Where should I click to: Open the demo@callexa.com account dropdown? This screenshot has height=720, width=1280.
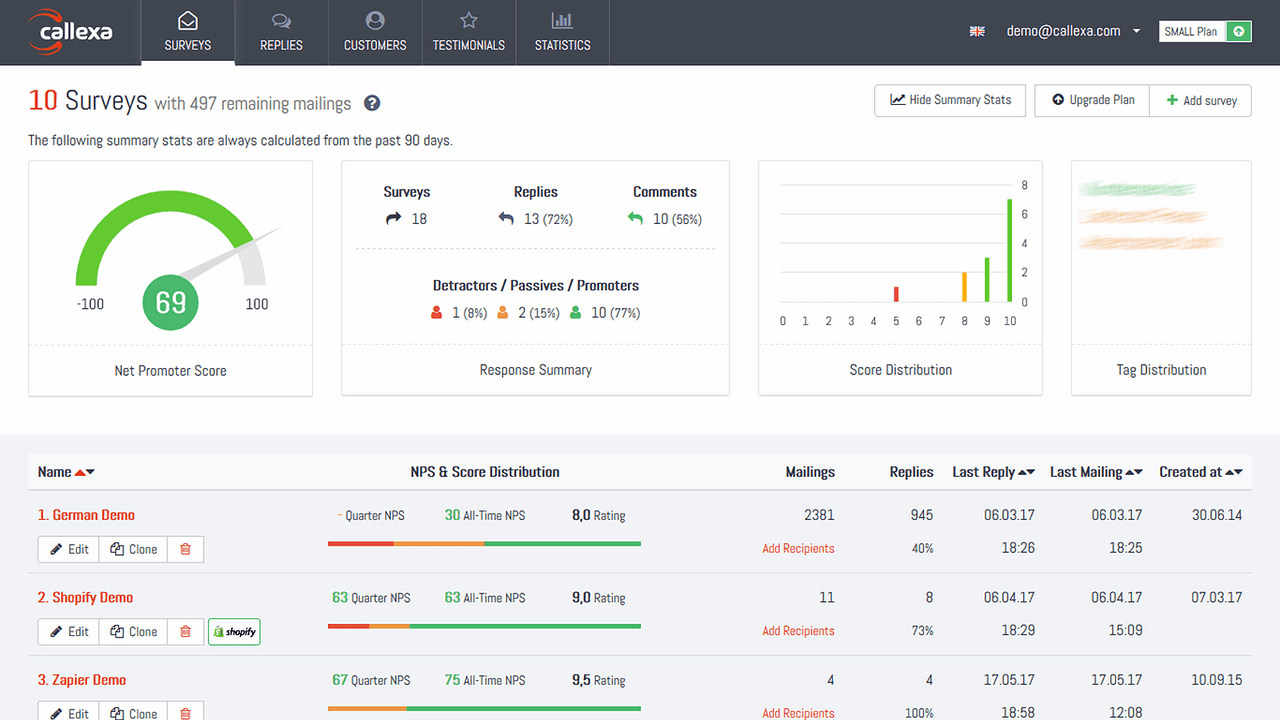click(1073, 31)
